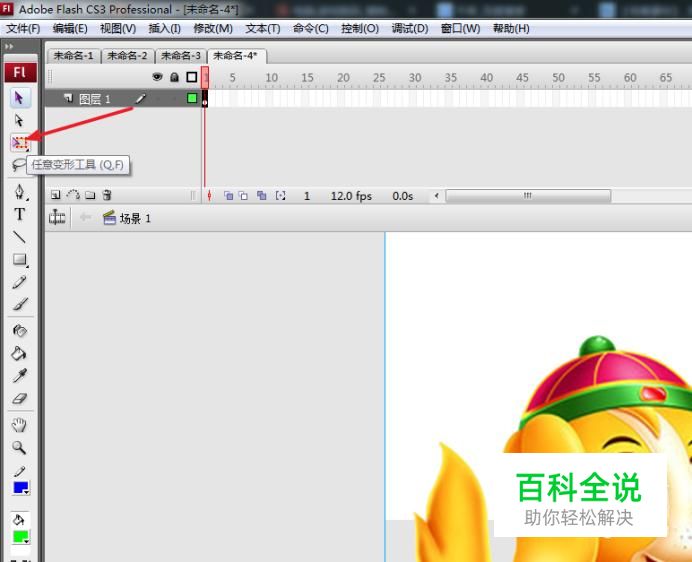Open the 插入(I) menu

pos(165,29)
